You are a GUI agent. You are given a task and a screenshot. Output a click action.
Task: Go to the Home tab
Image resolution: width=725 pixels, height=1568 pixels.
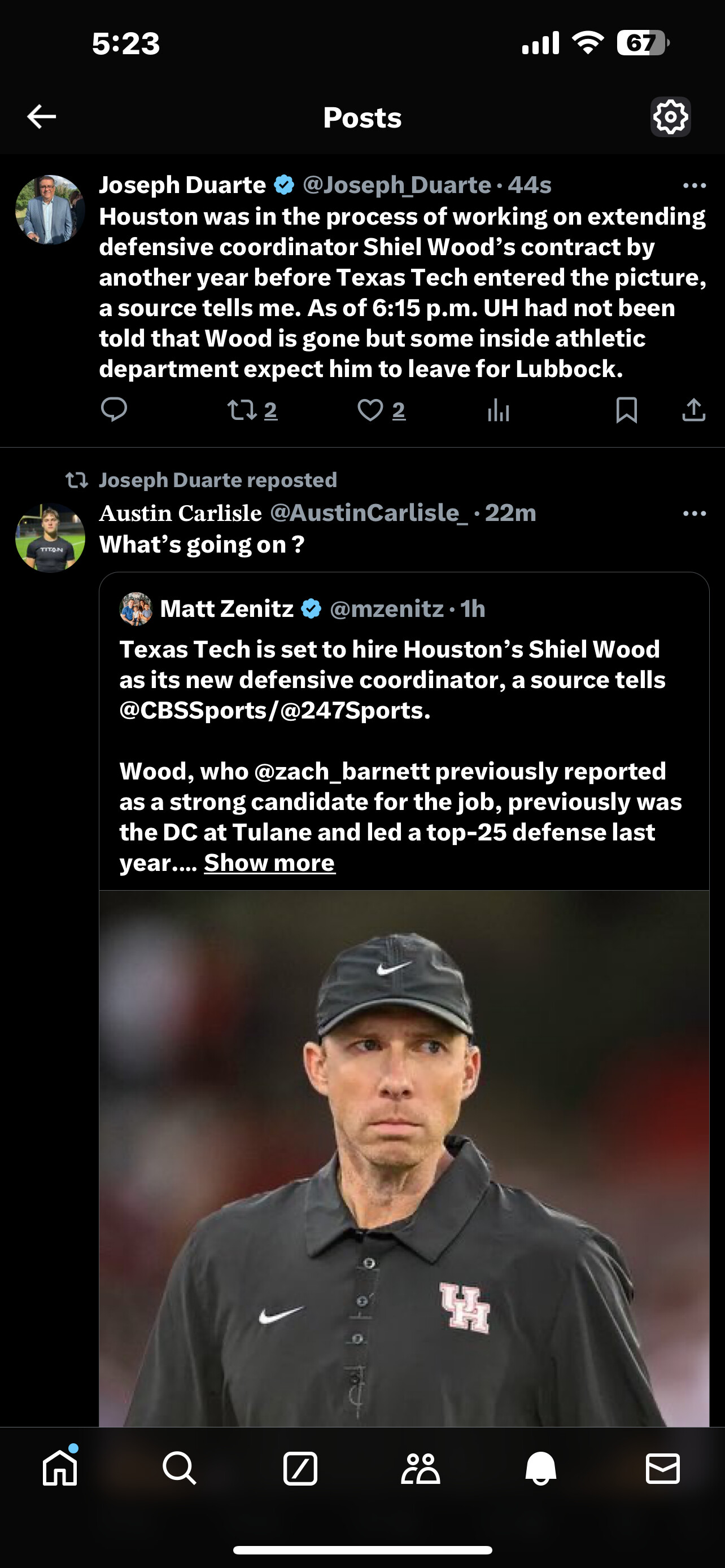pyautogui.click(x=60, y=1468)
